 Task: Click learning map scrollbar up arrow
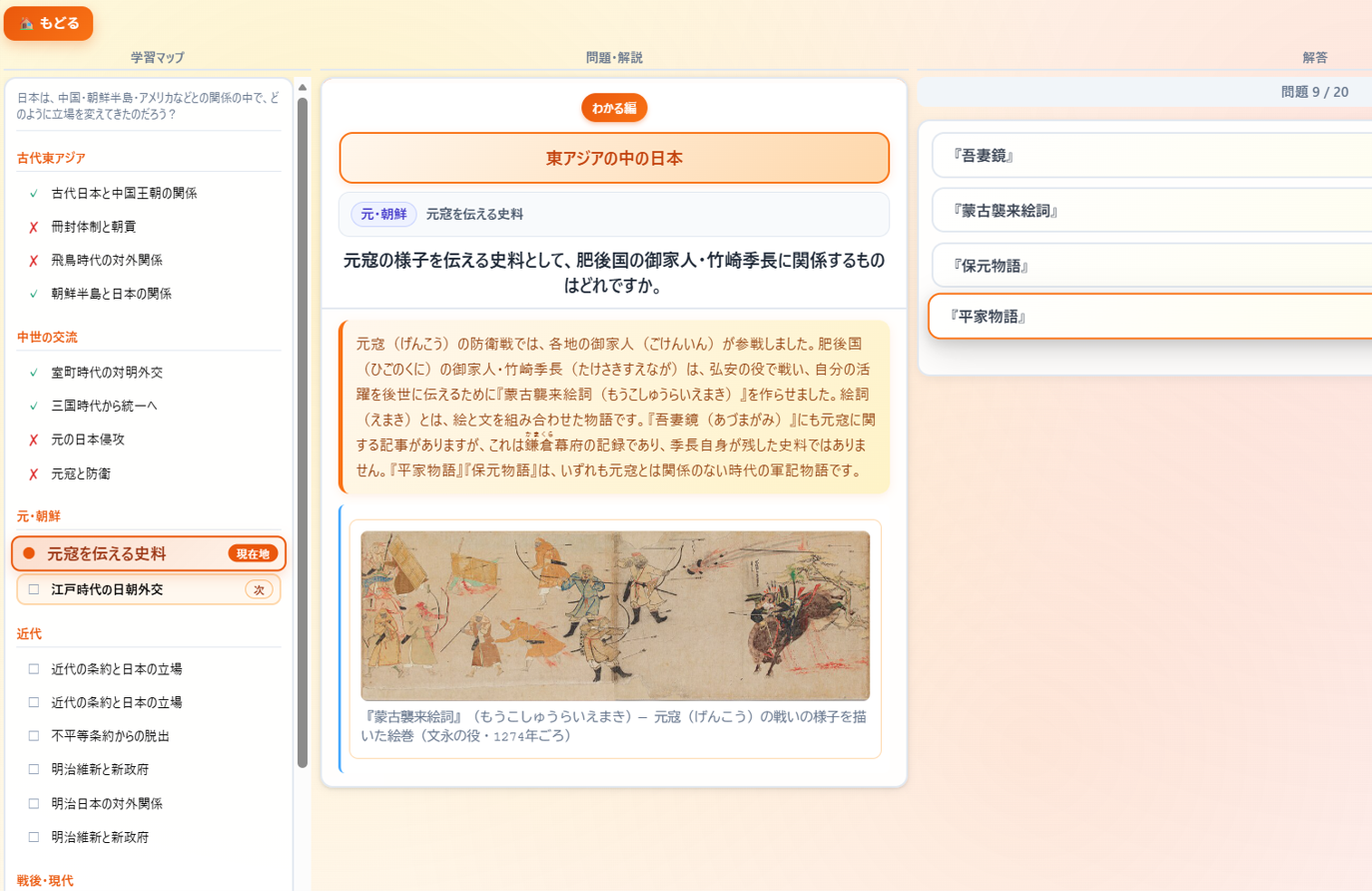[303, 88]
